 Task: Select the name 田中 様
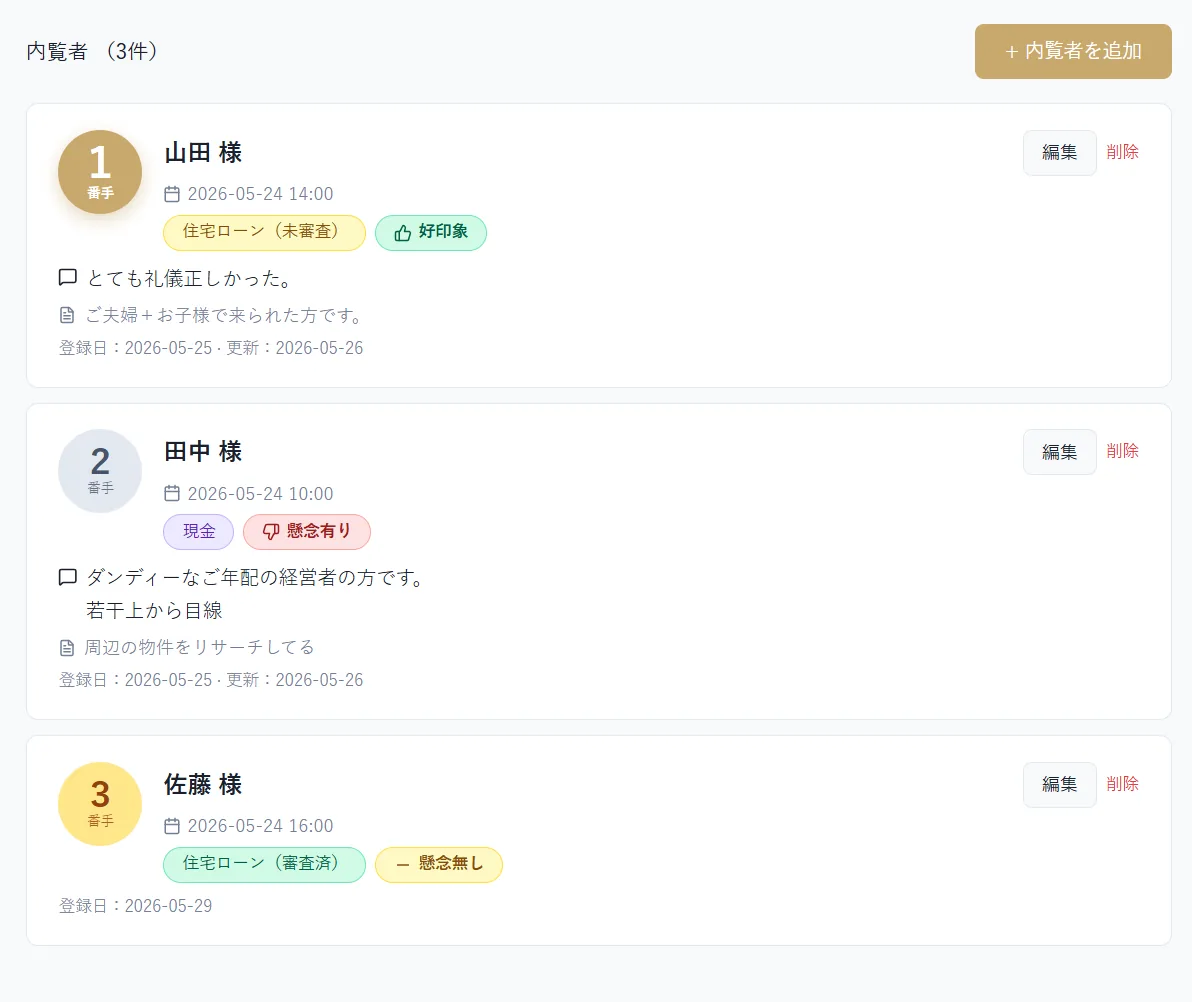203,452
